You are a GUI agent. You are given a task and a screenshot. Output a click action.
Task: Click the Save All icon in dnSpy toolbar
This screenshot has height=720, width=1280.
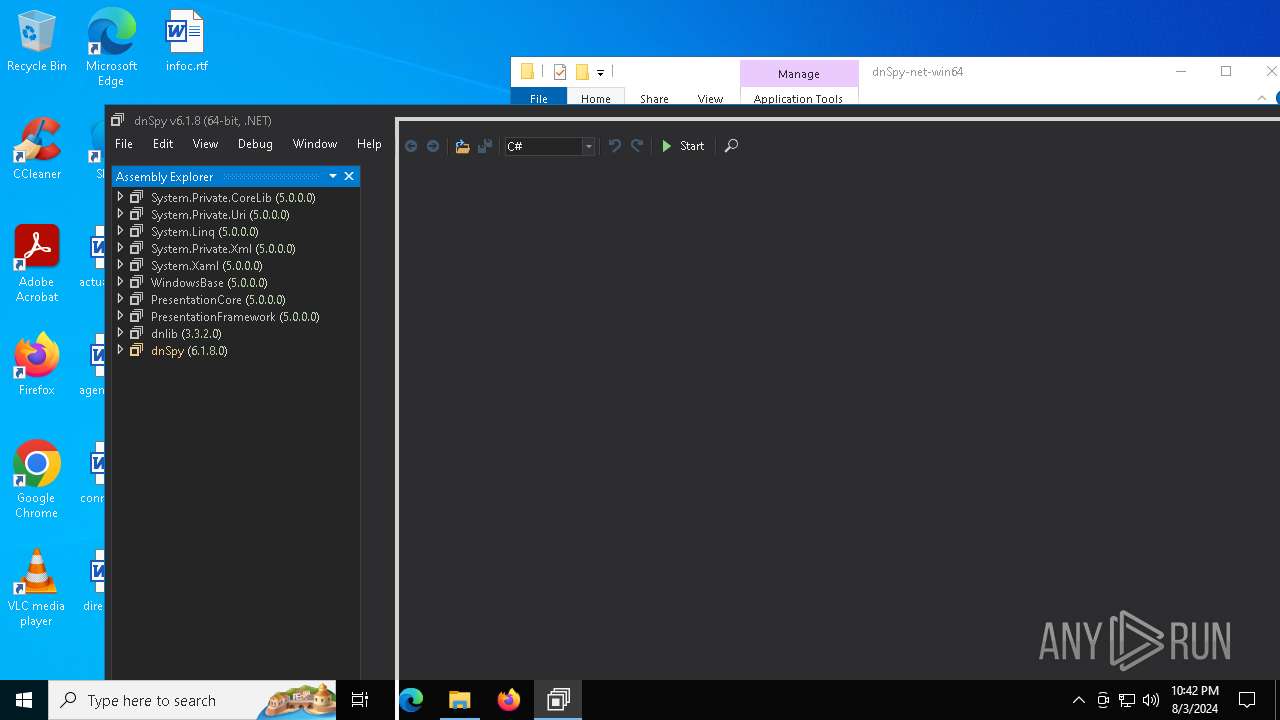point(485,146)
